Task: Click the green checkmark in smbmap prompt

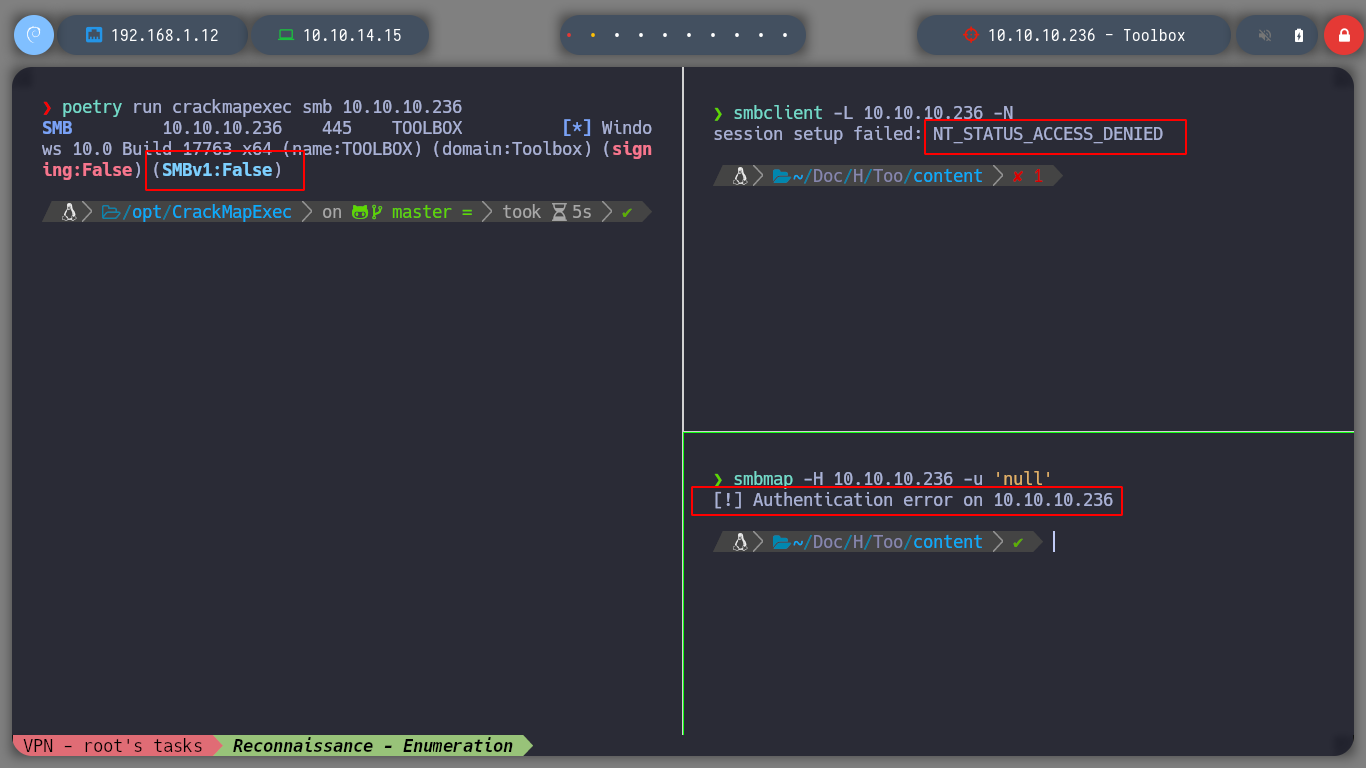Action: [1018, 542]
